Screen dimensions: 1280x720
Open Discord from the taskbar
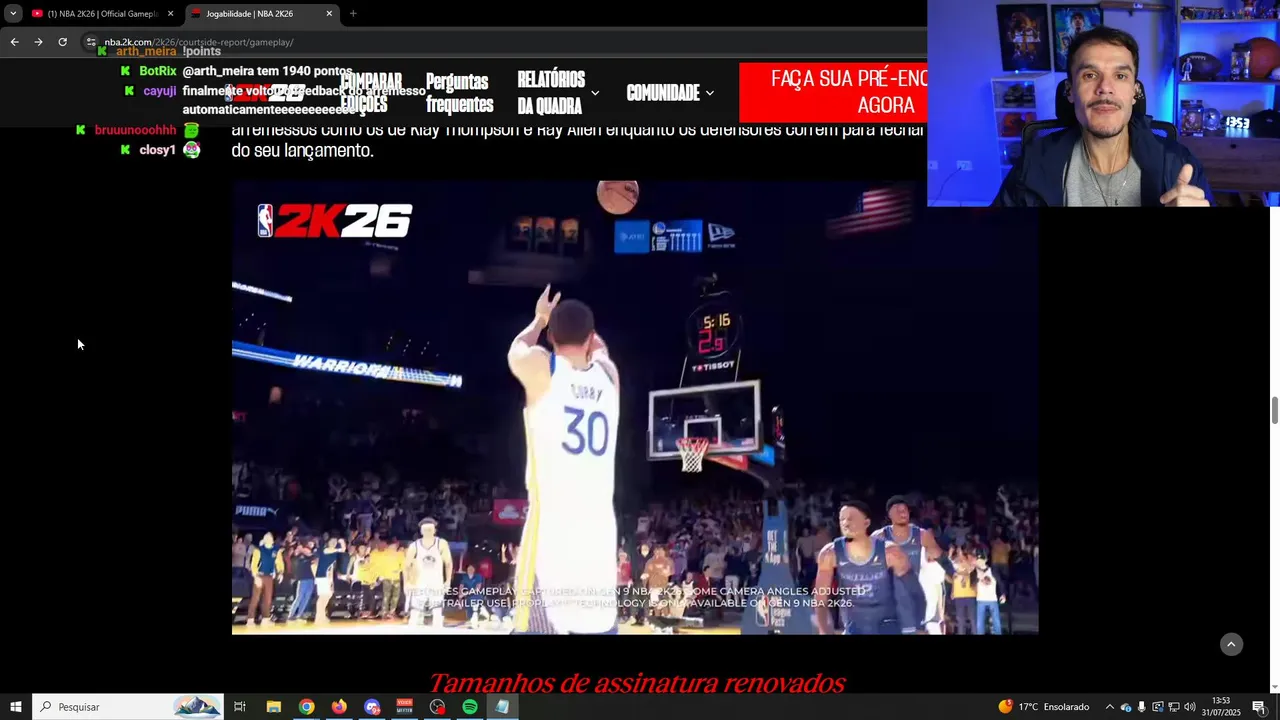click(372, 707)
